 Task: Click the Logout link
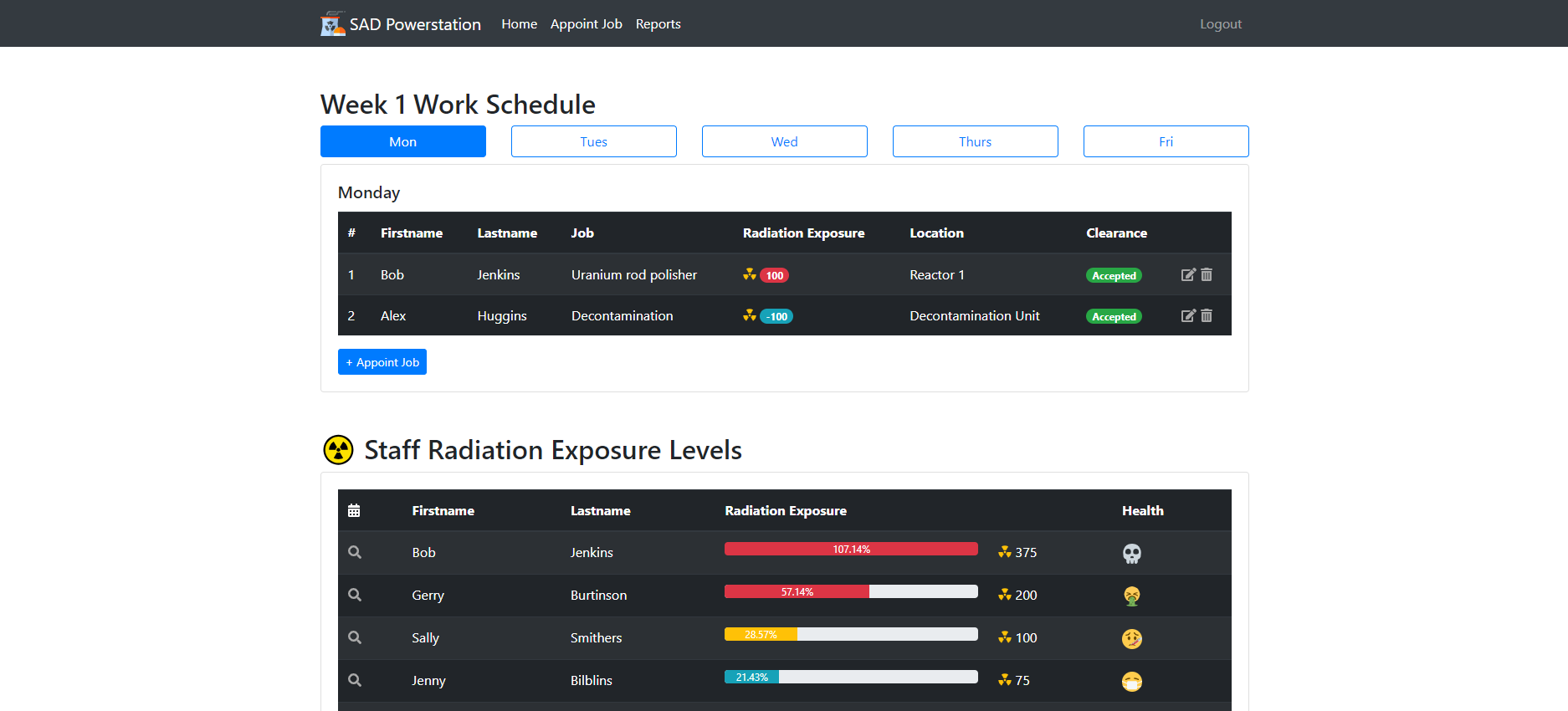pos(1220,24)
